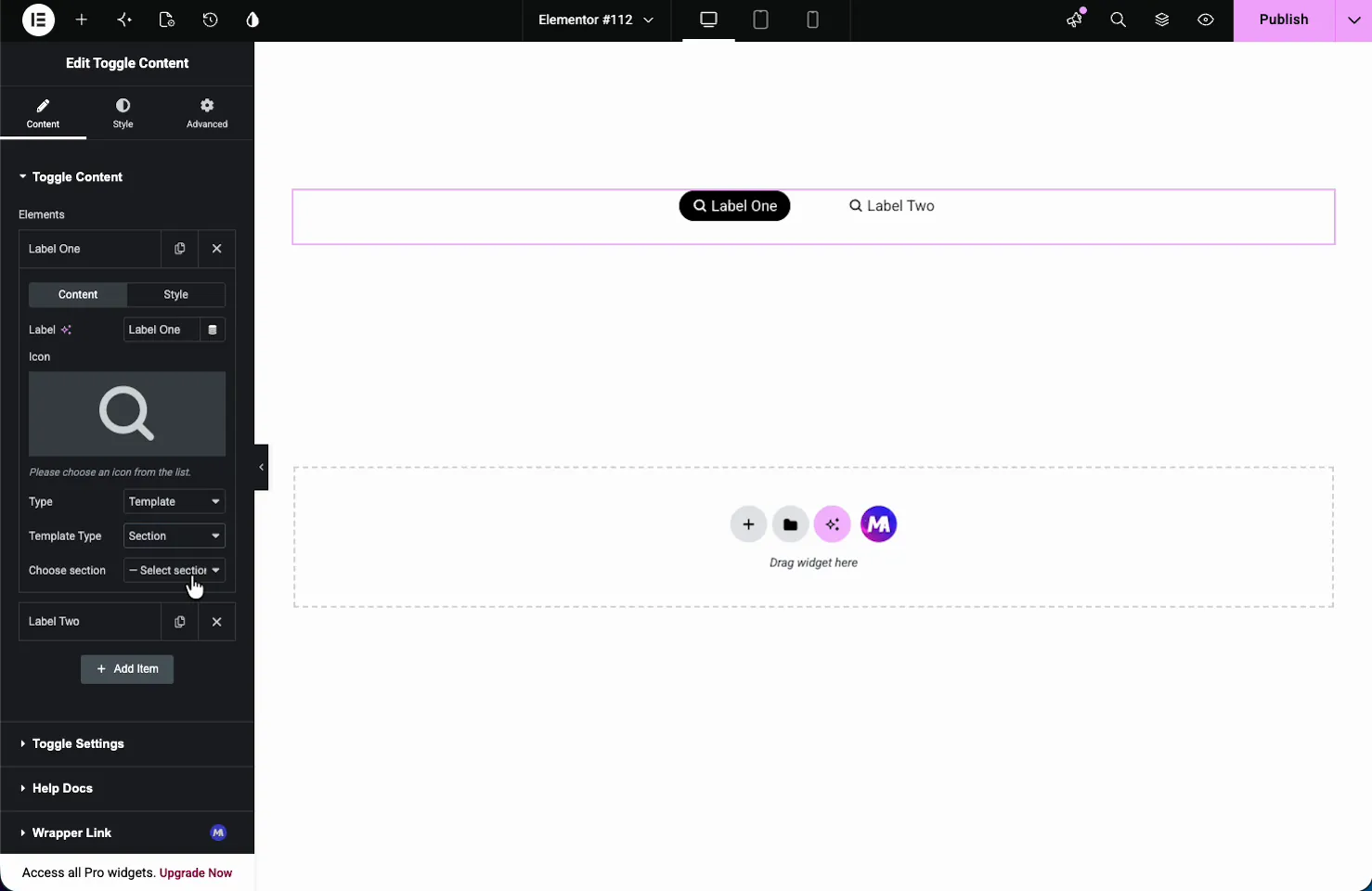
Task: Open the Structure layers icon
Action: [x=1162, y=19]
